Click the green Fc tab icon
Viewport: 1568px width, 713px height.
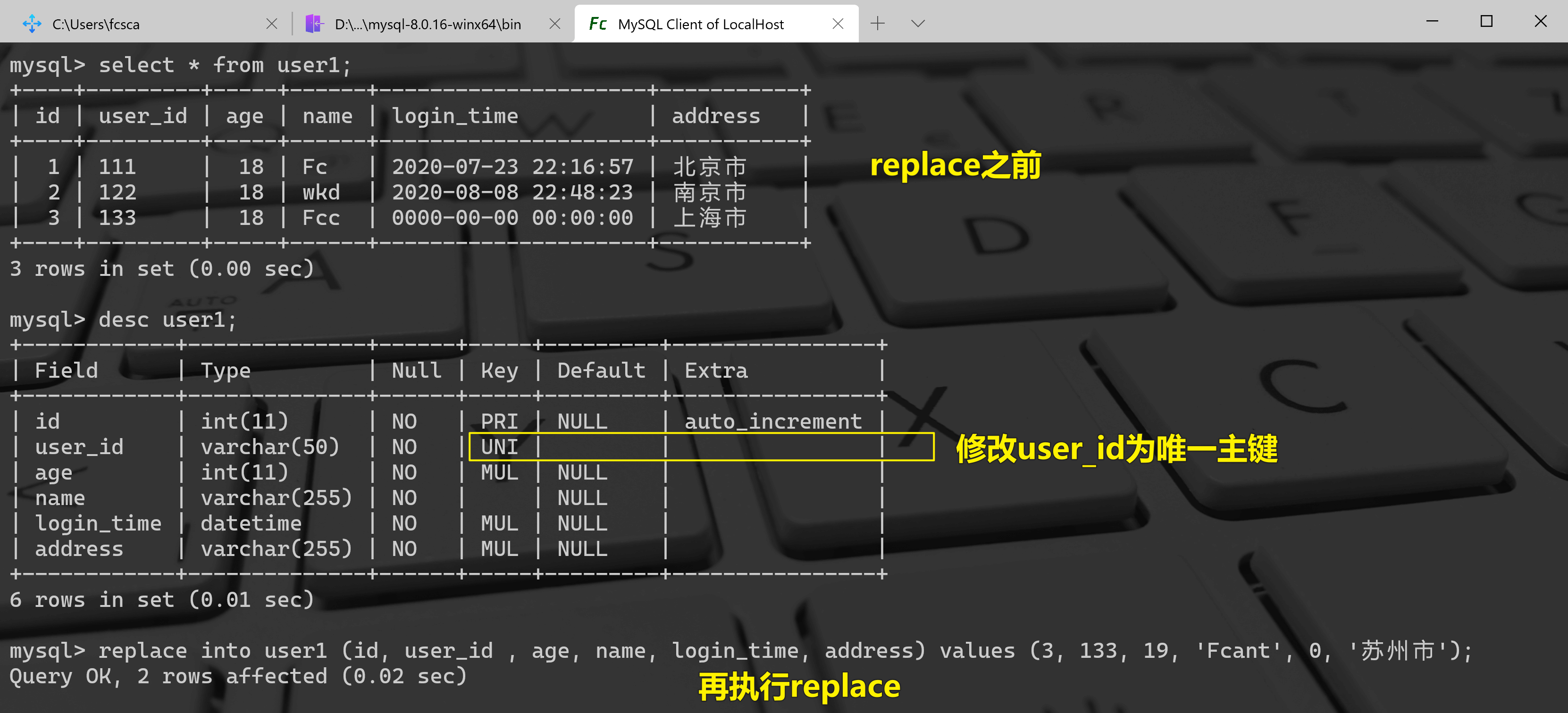tap(597, 25)
